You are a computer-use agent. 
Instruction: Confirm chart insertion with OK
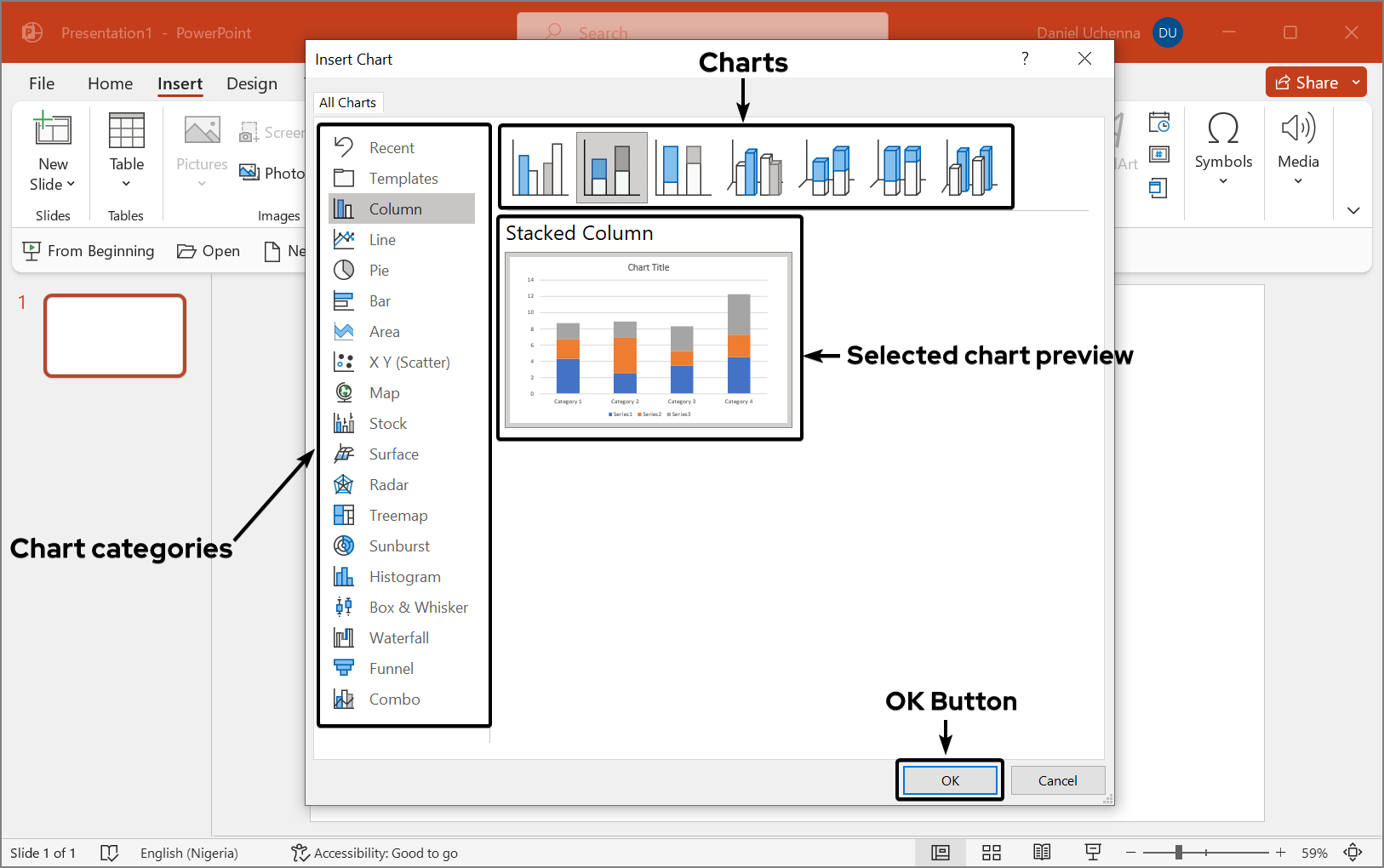tap(949, 779)
